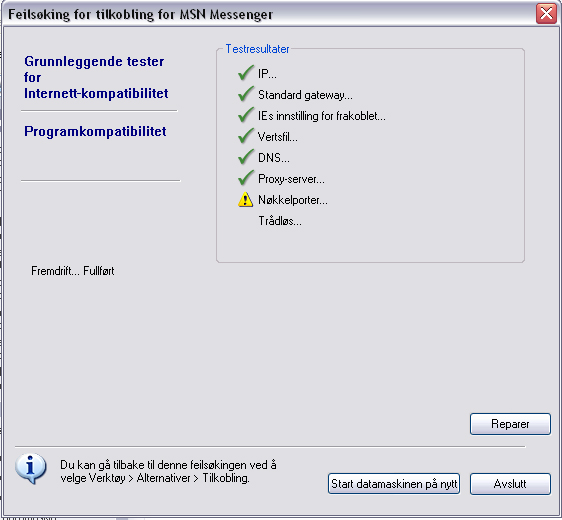Click the Standard gateway result text
562x520 pixels.
305,95
